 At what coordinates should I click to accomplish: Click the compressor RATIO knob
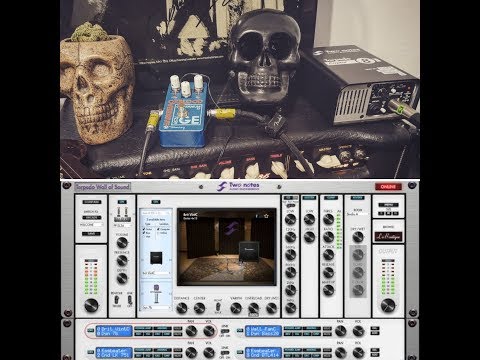point(329,237)
